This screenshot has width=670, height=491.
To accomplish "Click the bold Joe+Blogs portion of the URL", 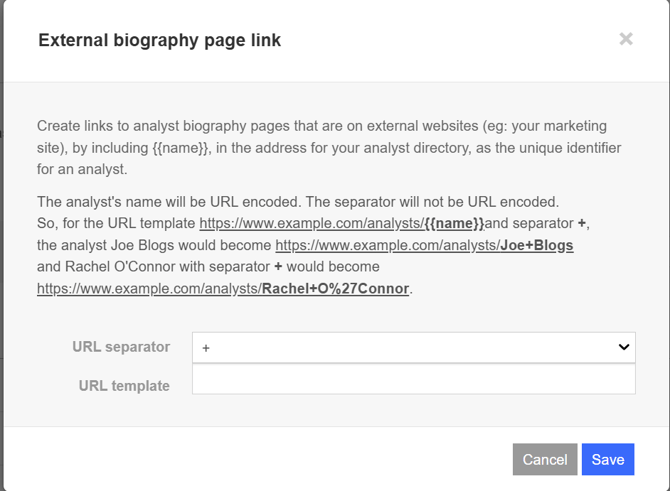I will click(x=535, y=245).
